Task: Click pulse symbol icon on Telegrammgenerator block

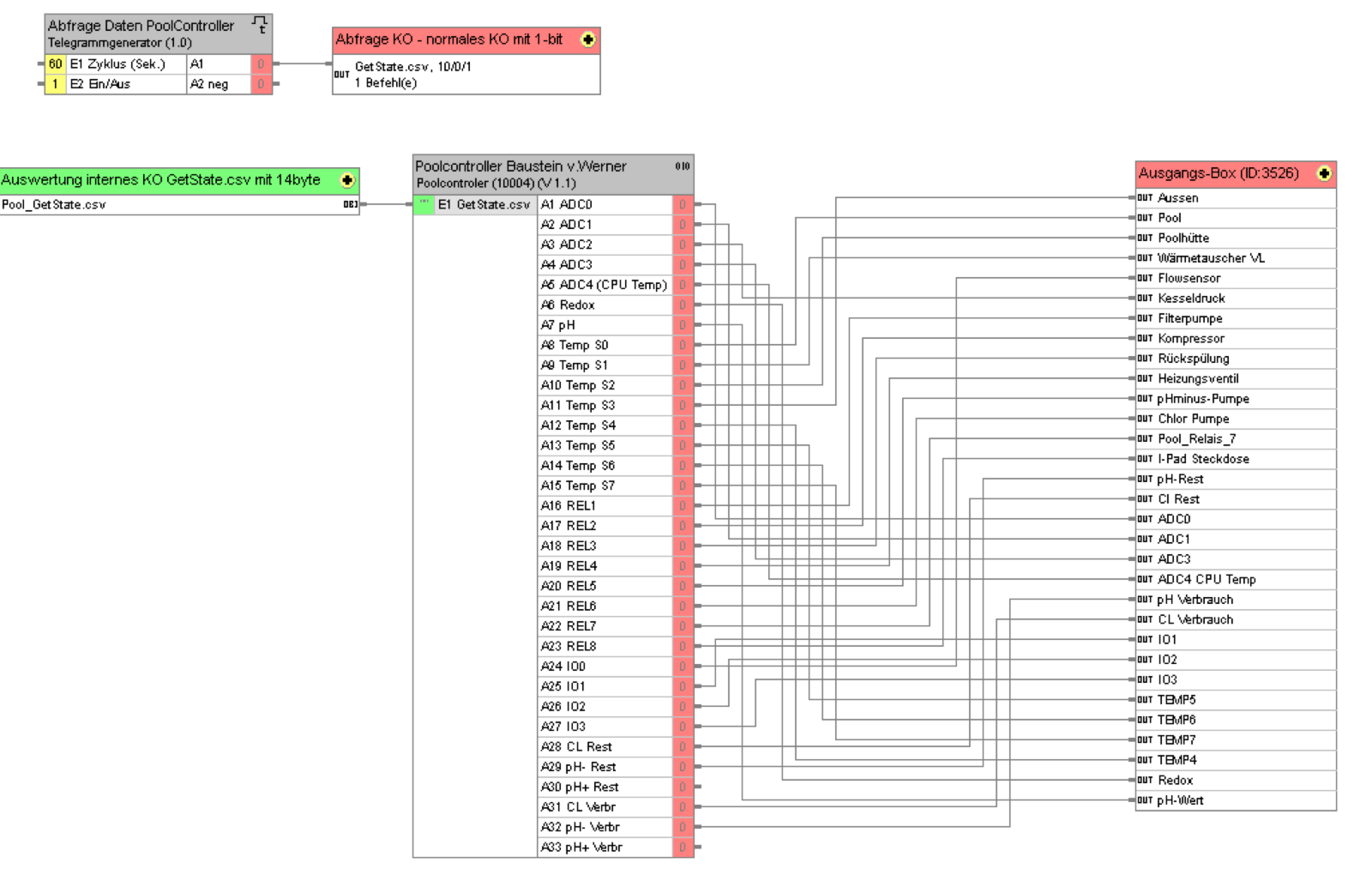Action: point(259,25)
